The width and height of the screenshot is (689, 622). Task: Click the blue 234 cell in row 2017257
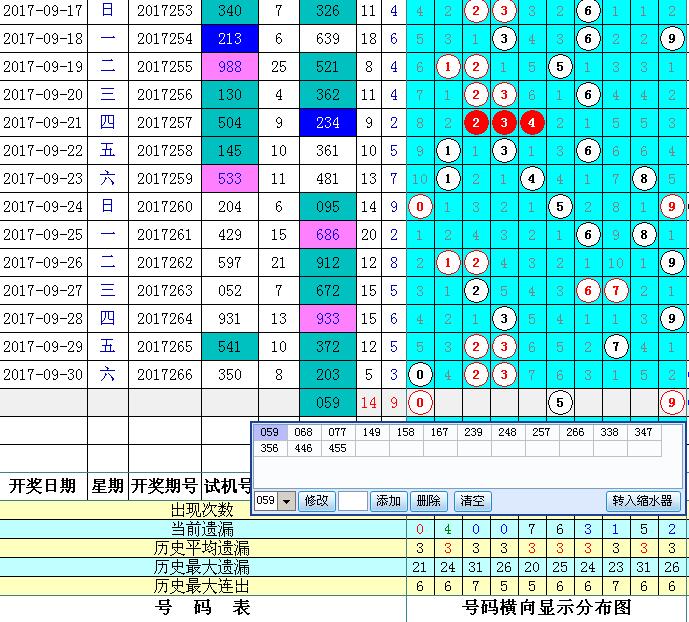327,123
